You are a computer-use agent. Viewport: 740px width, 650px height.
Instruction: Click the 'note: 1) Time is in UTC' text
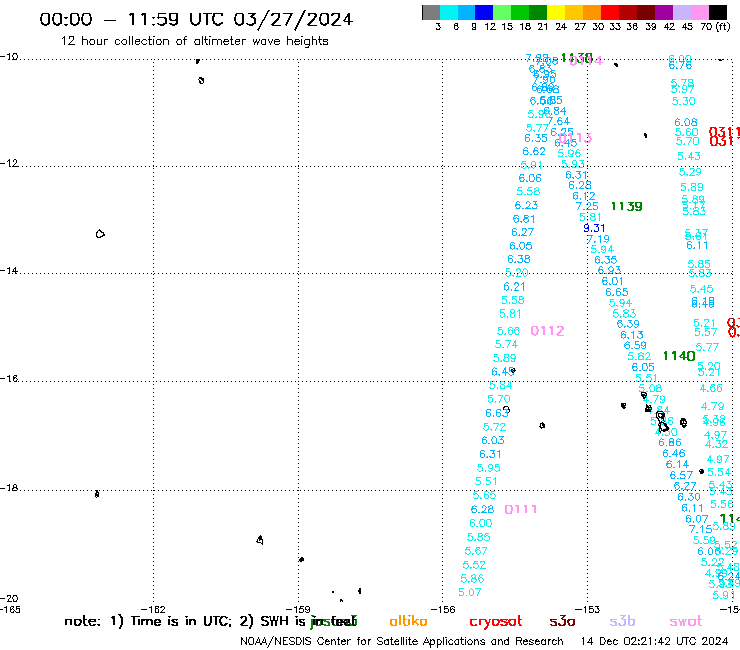[148, 621]
